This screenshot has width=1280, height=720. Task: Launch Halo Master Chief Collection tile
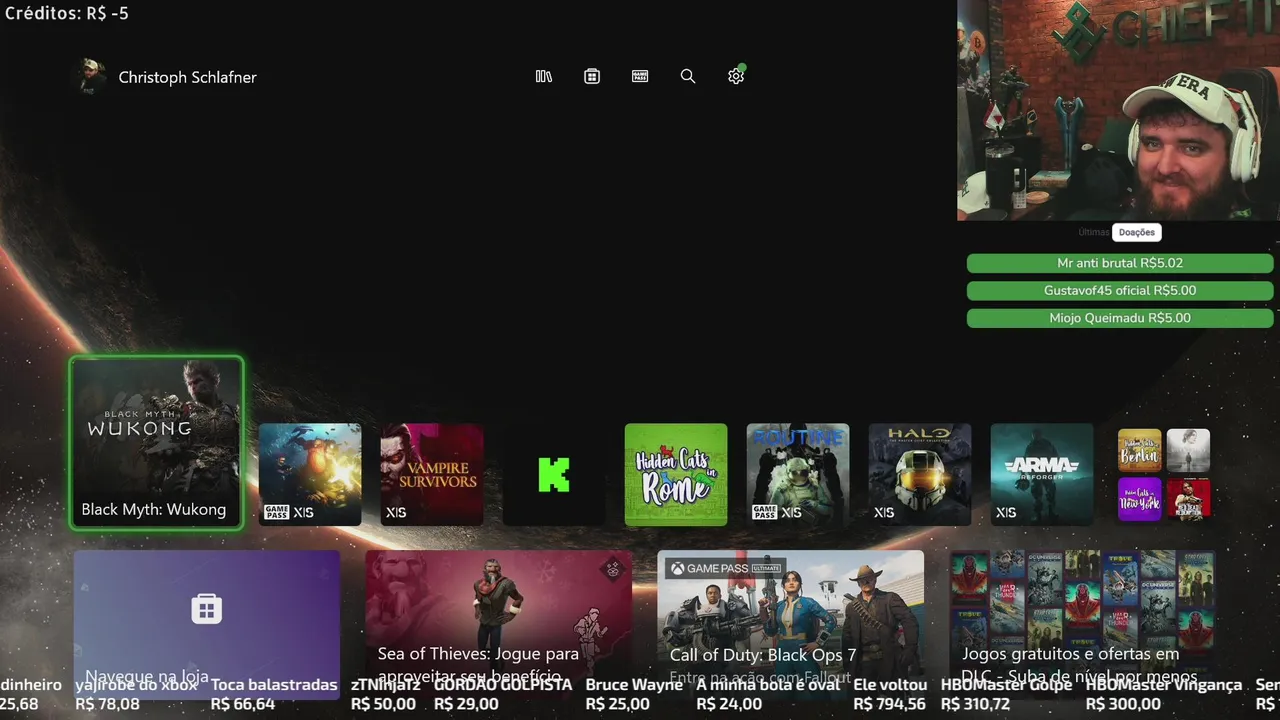pos(920,474)
